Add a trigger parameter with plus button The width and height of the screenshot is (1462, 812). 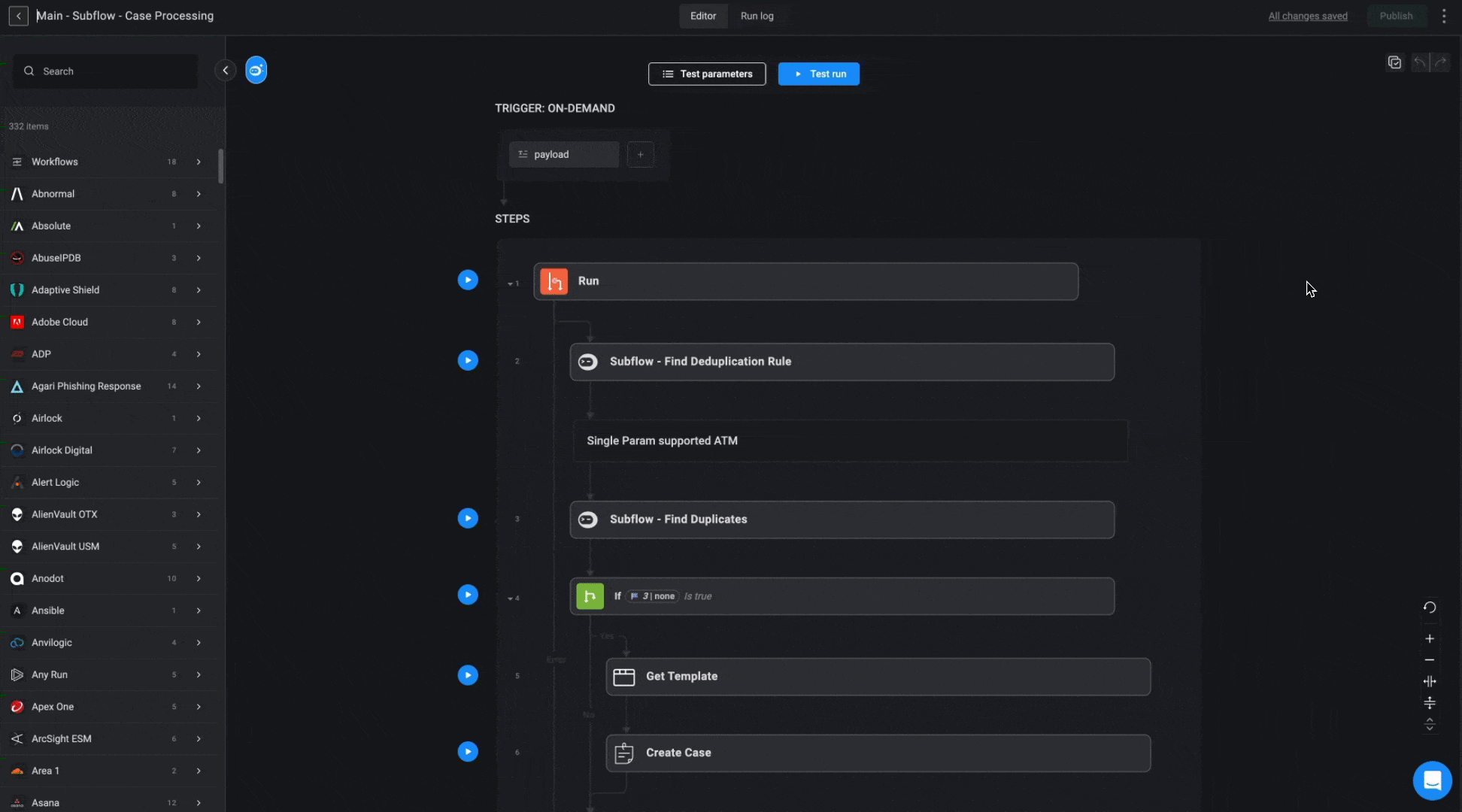[x=641, y=155]
